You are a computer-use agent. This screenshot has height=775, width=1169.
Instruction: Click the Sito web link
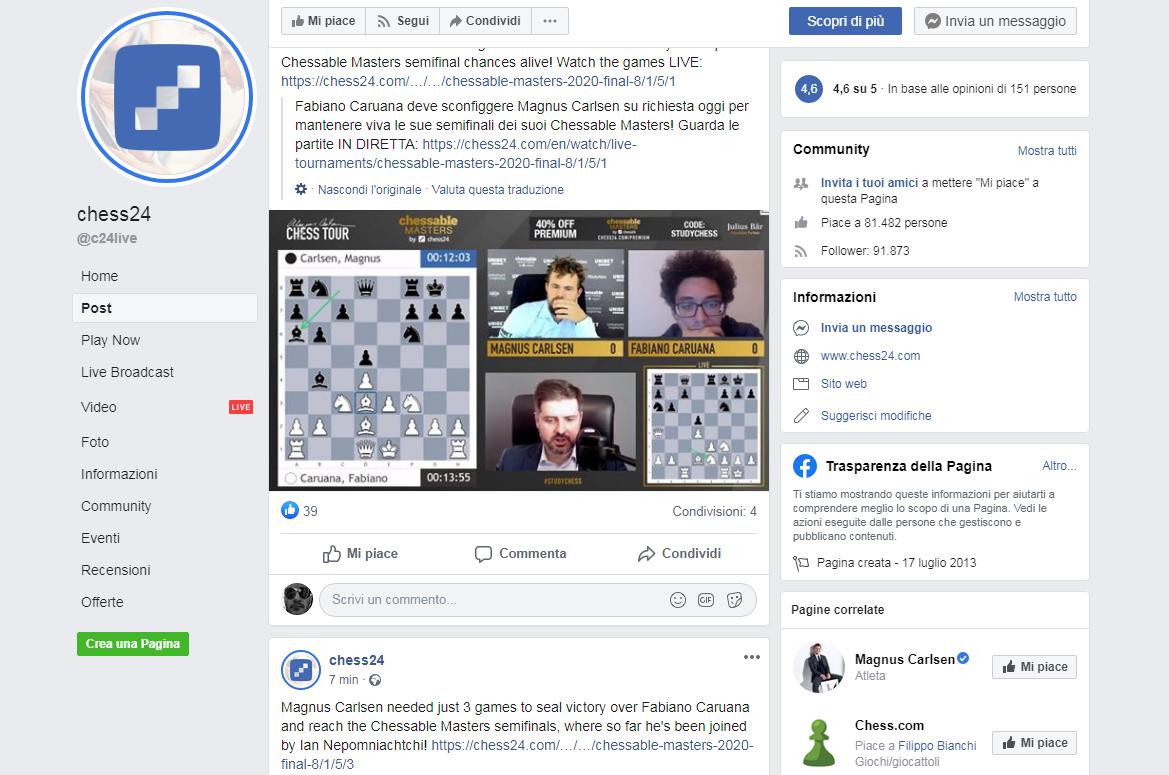pyautogui.click(x=843, y=384)
